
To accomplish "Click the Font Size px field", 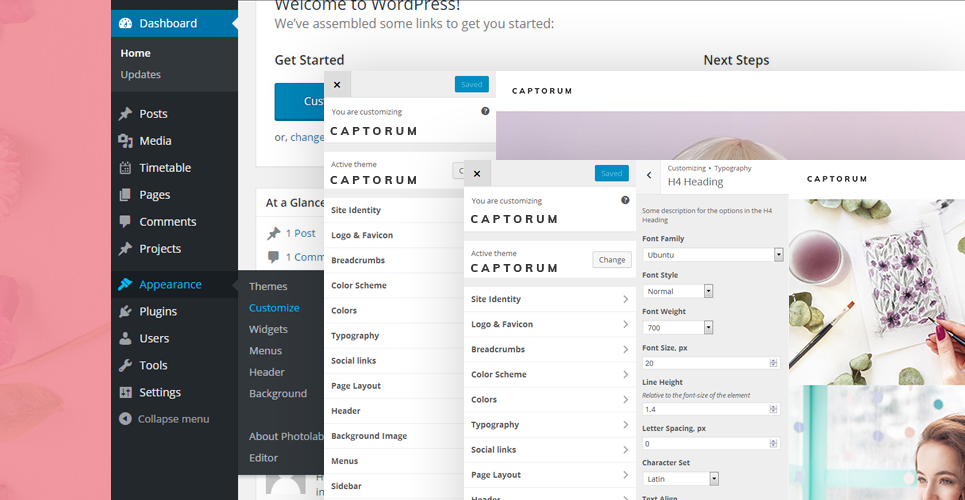I will click(x=711, y=363).
